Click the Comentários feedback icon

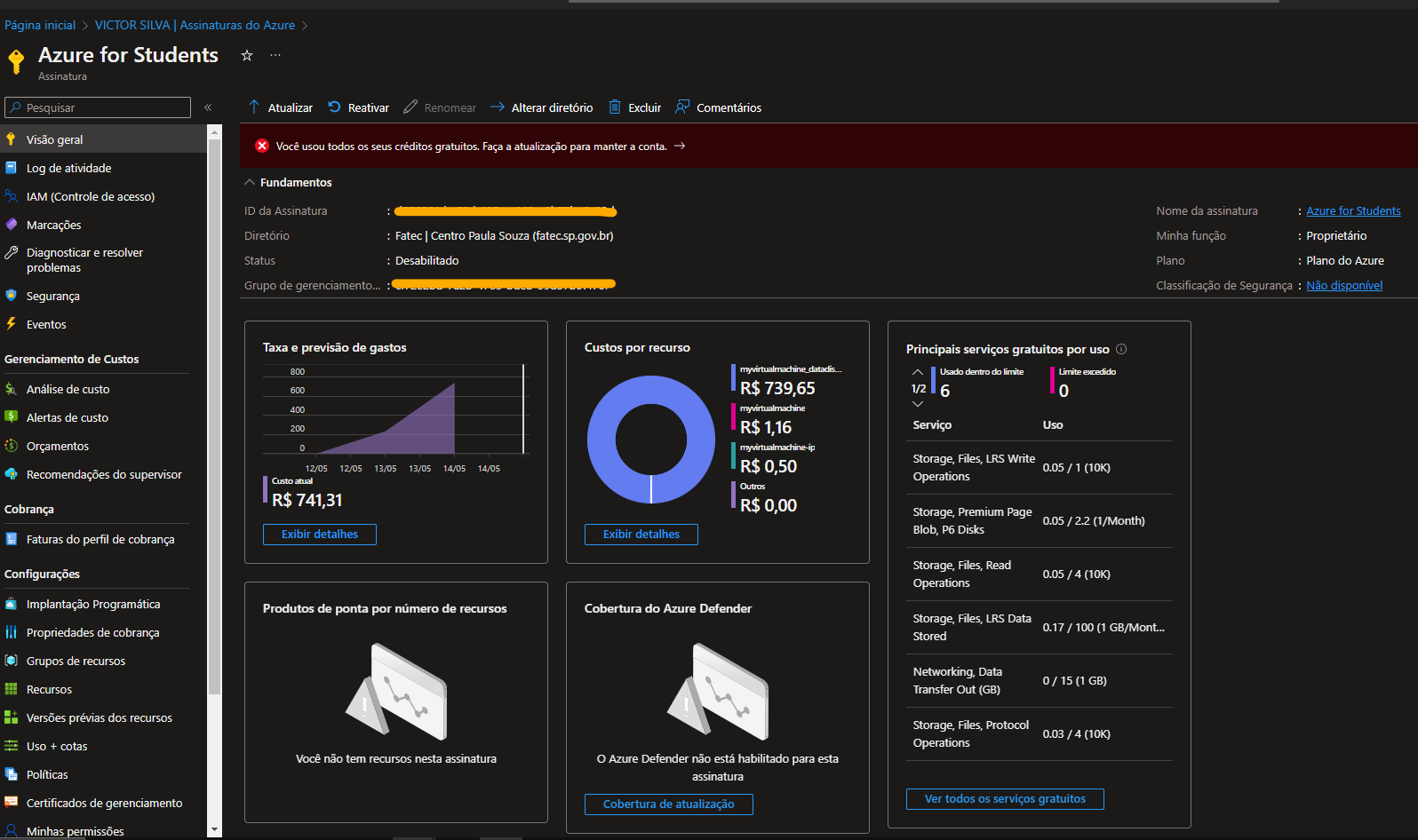click(682, 107)
